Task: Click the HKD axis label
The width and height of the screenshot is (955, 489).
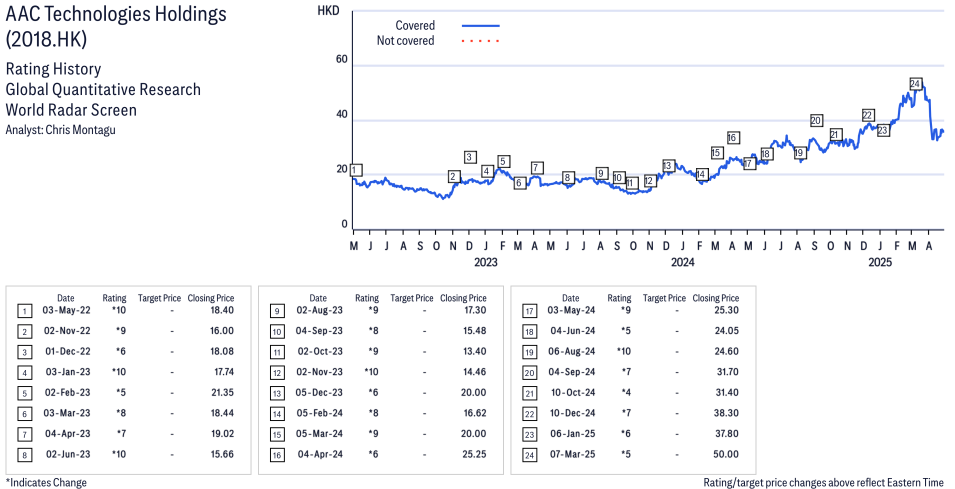Action: (328, 10)
